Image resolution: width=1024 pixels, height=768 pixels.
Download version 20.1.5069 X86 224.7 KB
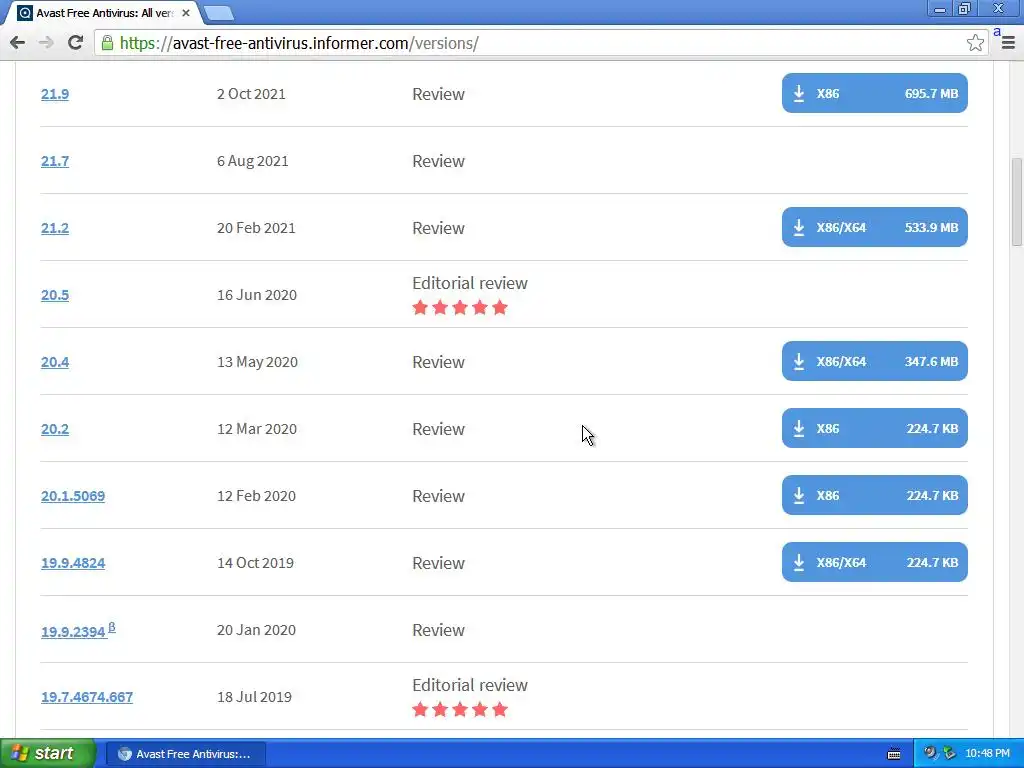click(874, 495)
